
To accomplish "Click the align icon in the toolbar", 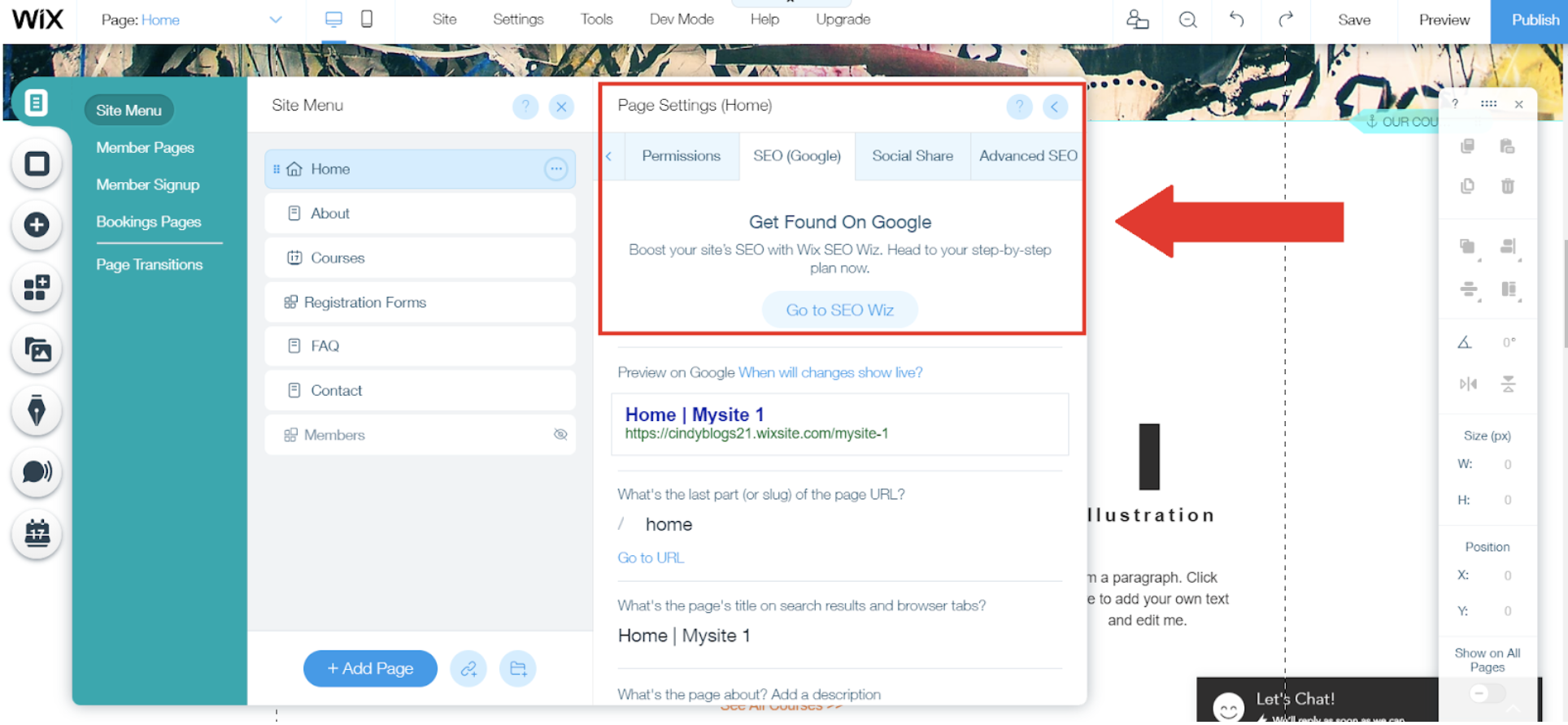I will click(x=1509, y=247).
